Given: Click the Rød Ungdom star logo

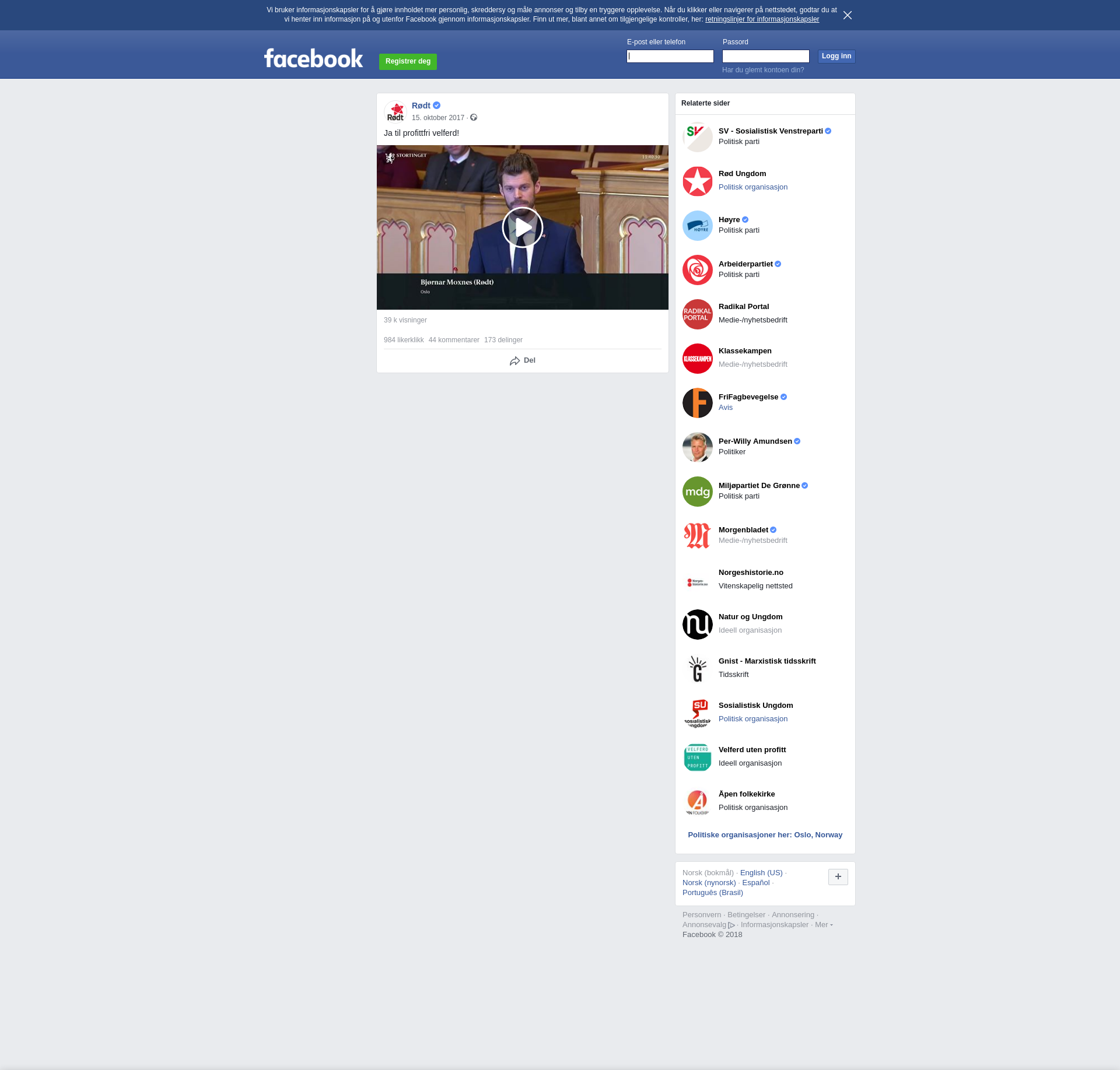Looking at the screenshot, I should (x=697, y=181).
